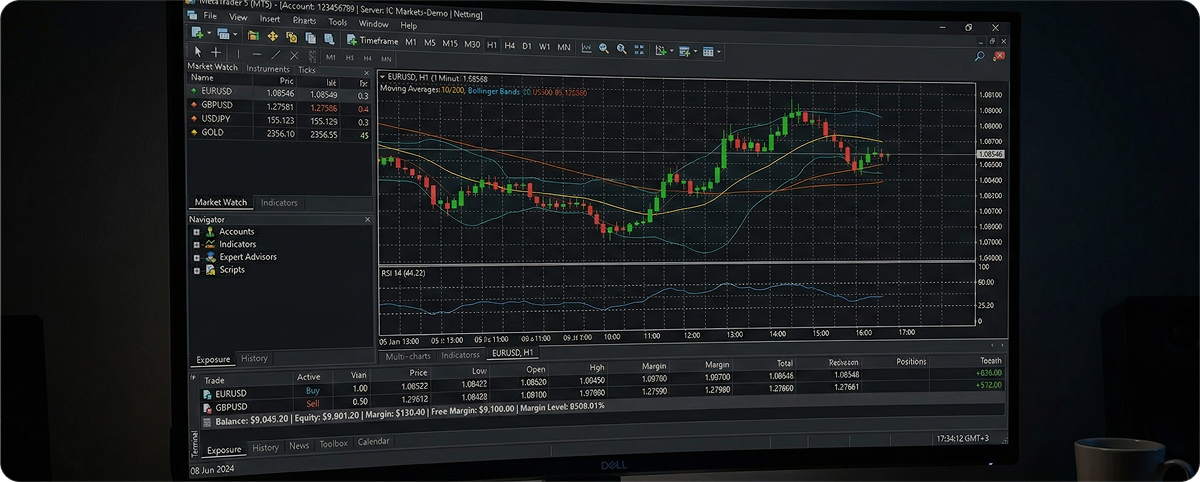Viewport: 1200px width, 482px height.
Task: Click the Templates toolbar icon
Action: tap(685, 51)
